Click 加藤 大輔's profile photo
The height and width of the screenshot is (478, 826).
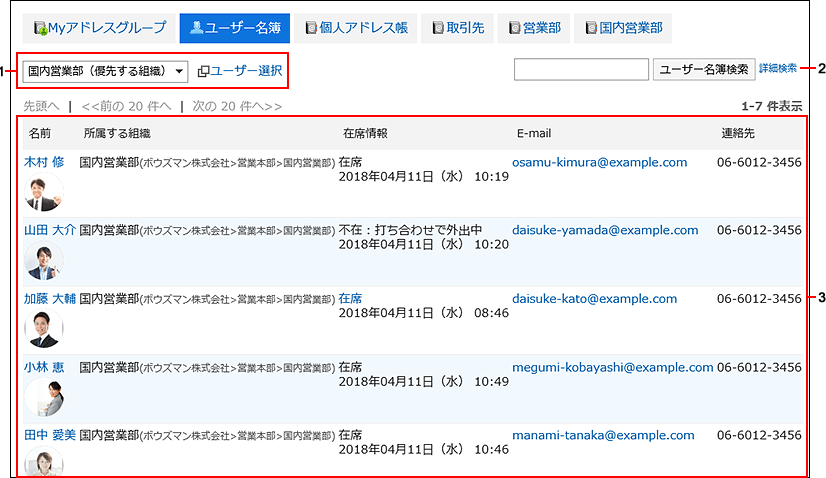tap(44, 329)
